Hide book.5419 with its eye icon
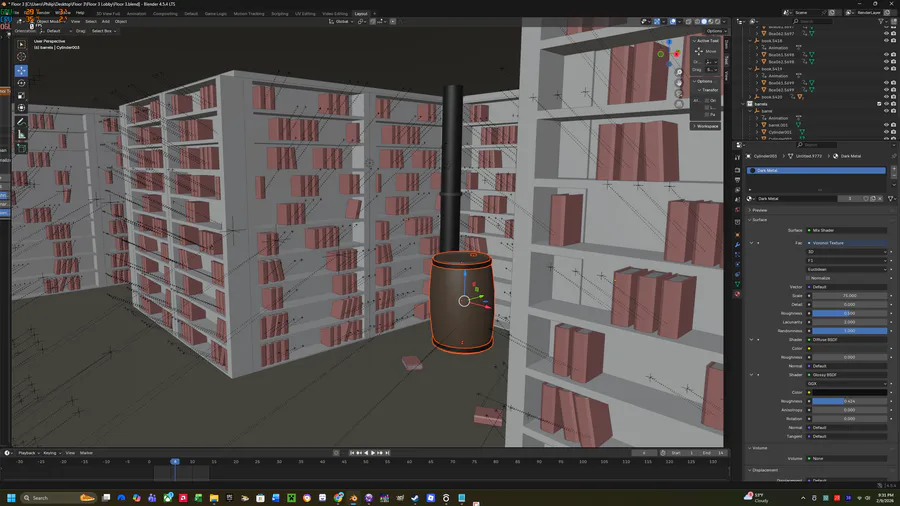Image resolution: width=900 pixels, height=506 pixels. pos(886,69)
